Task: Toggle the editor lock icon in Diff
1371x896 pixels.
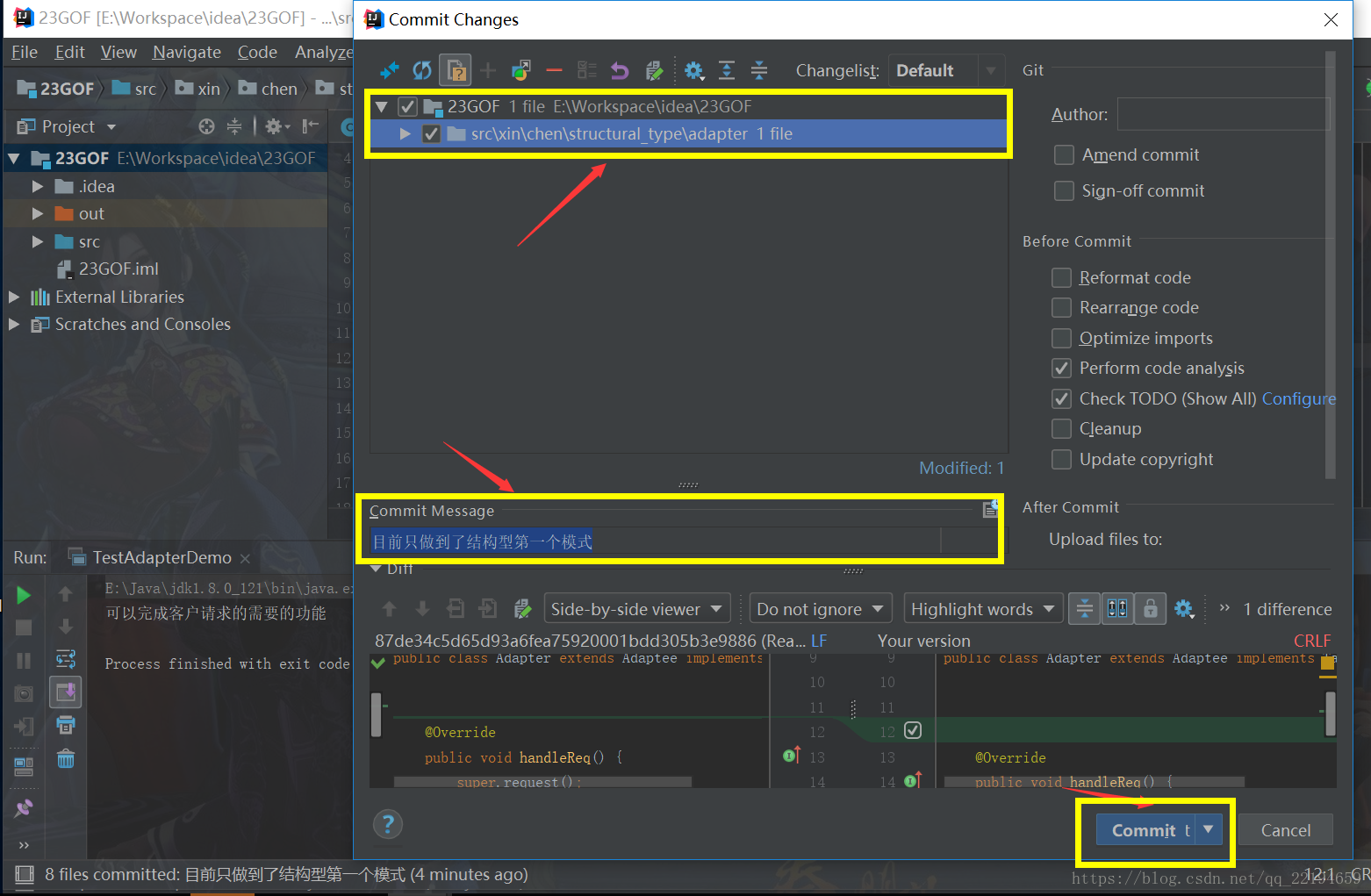Action: pos(1150,608)
